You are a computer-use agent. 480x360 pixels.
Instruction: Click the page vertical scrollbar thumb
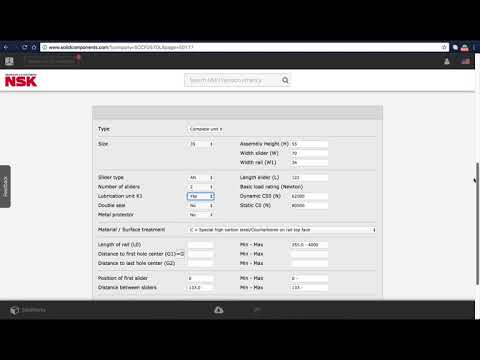pos(478,223)
